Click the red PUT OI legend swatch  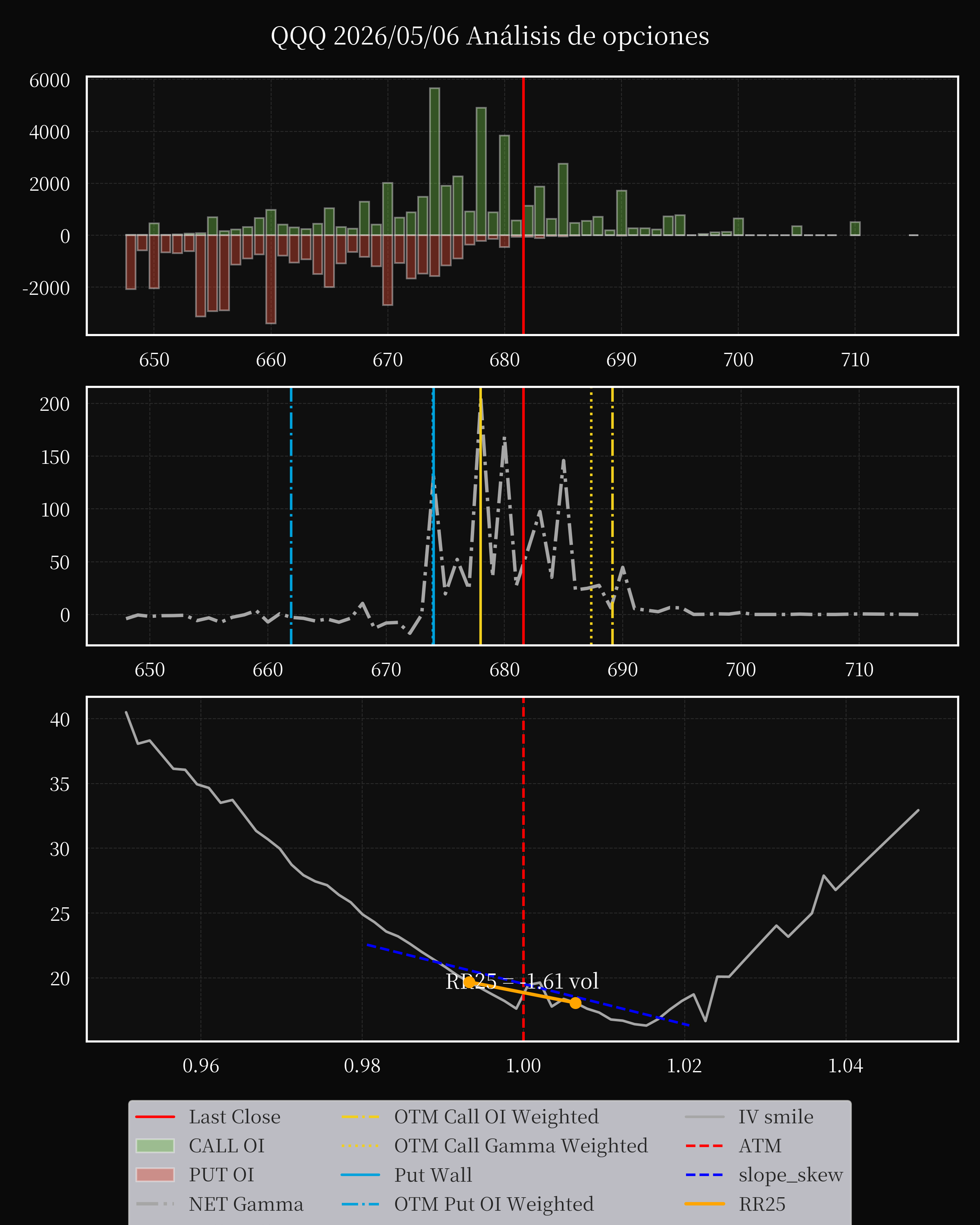point(155,1174)
